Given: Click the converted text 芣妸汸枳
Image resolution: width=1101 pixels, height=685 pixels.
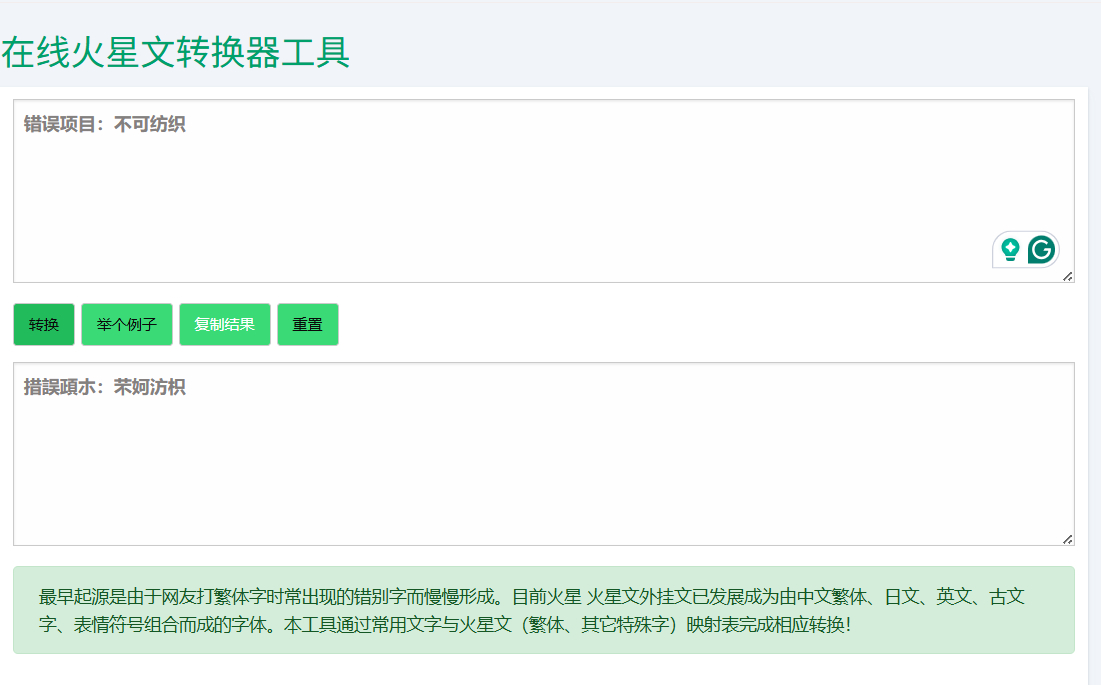Looking at the screenshot, I should 150,388.
